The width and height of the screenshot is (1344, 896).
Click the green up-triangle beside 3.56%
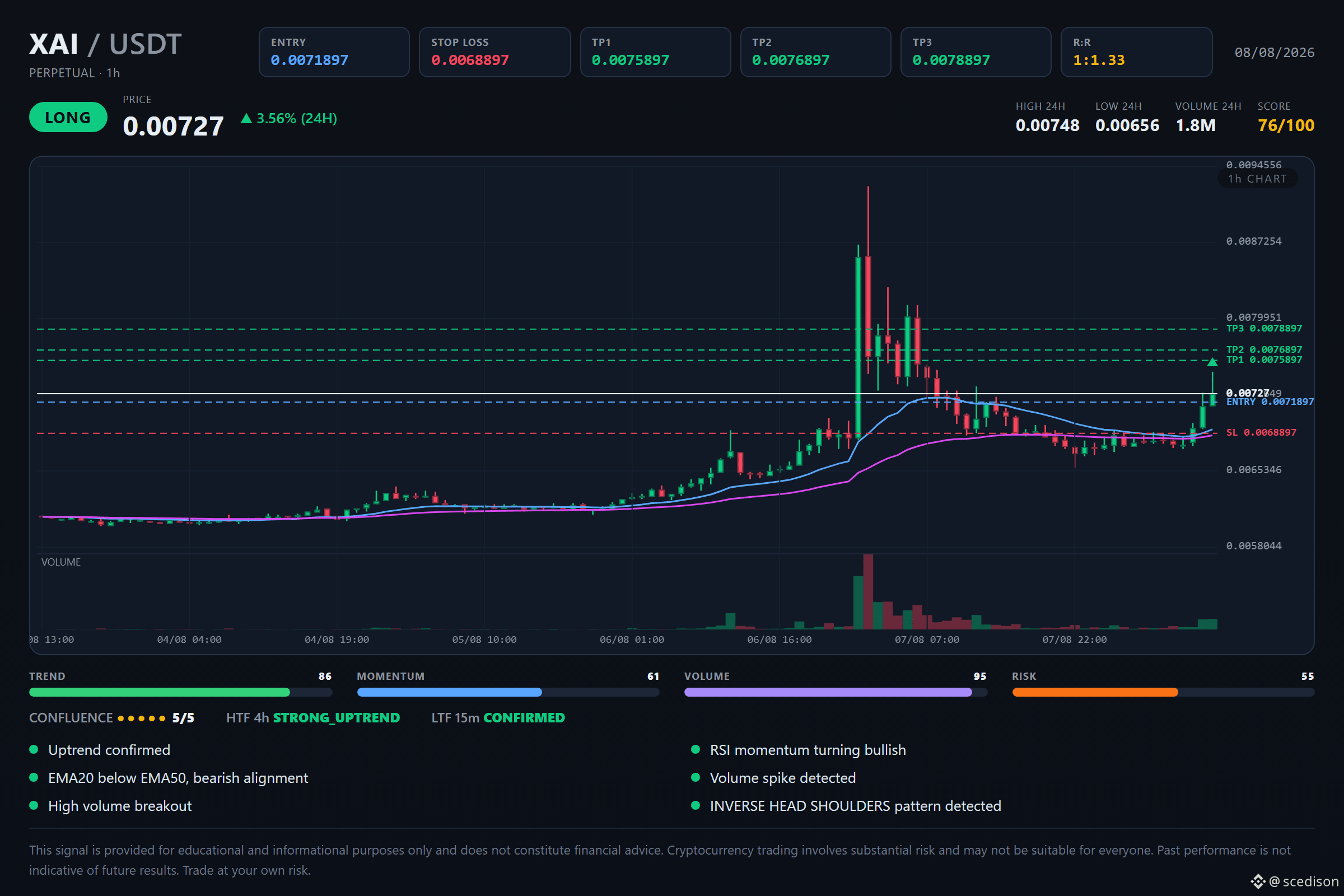[246, 118]
